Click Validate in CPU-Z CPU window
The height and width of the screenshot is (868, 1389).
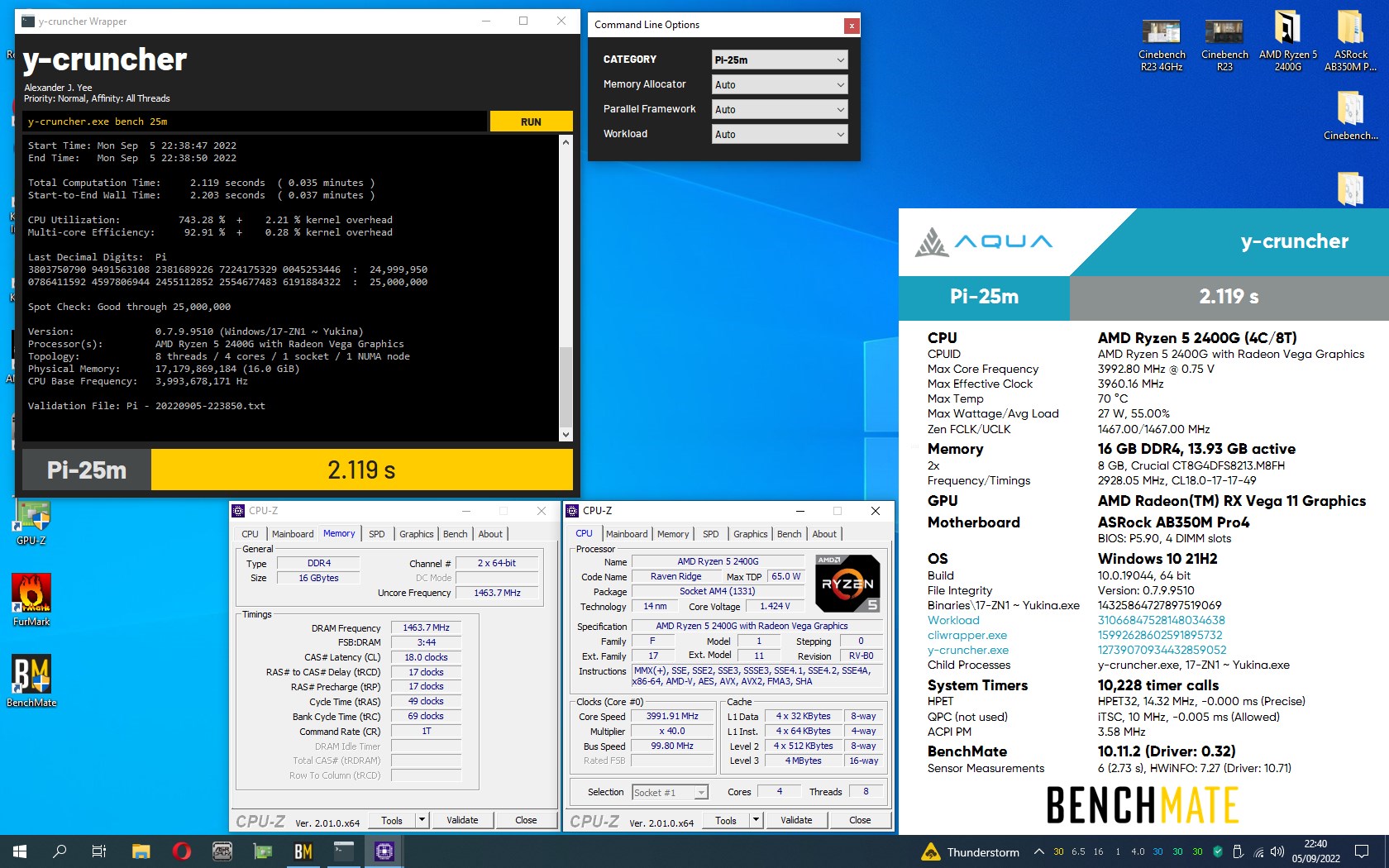[x=796, y=820]
